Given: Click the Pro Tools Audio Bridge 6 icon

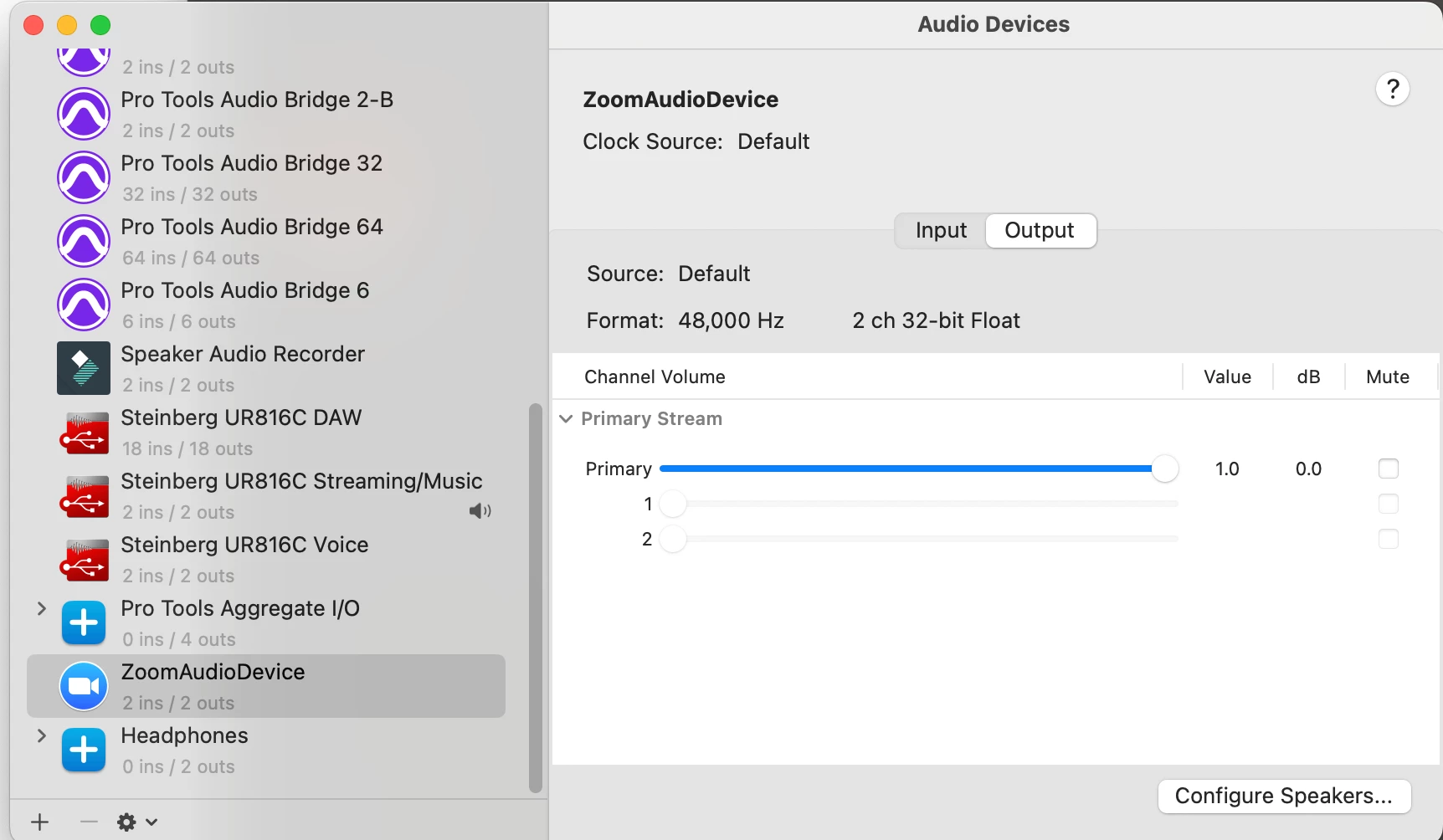Looking at the screenshot, I should [84, 305].
